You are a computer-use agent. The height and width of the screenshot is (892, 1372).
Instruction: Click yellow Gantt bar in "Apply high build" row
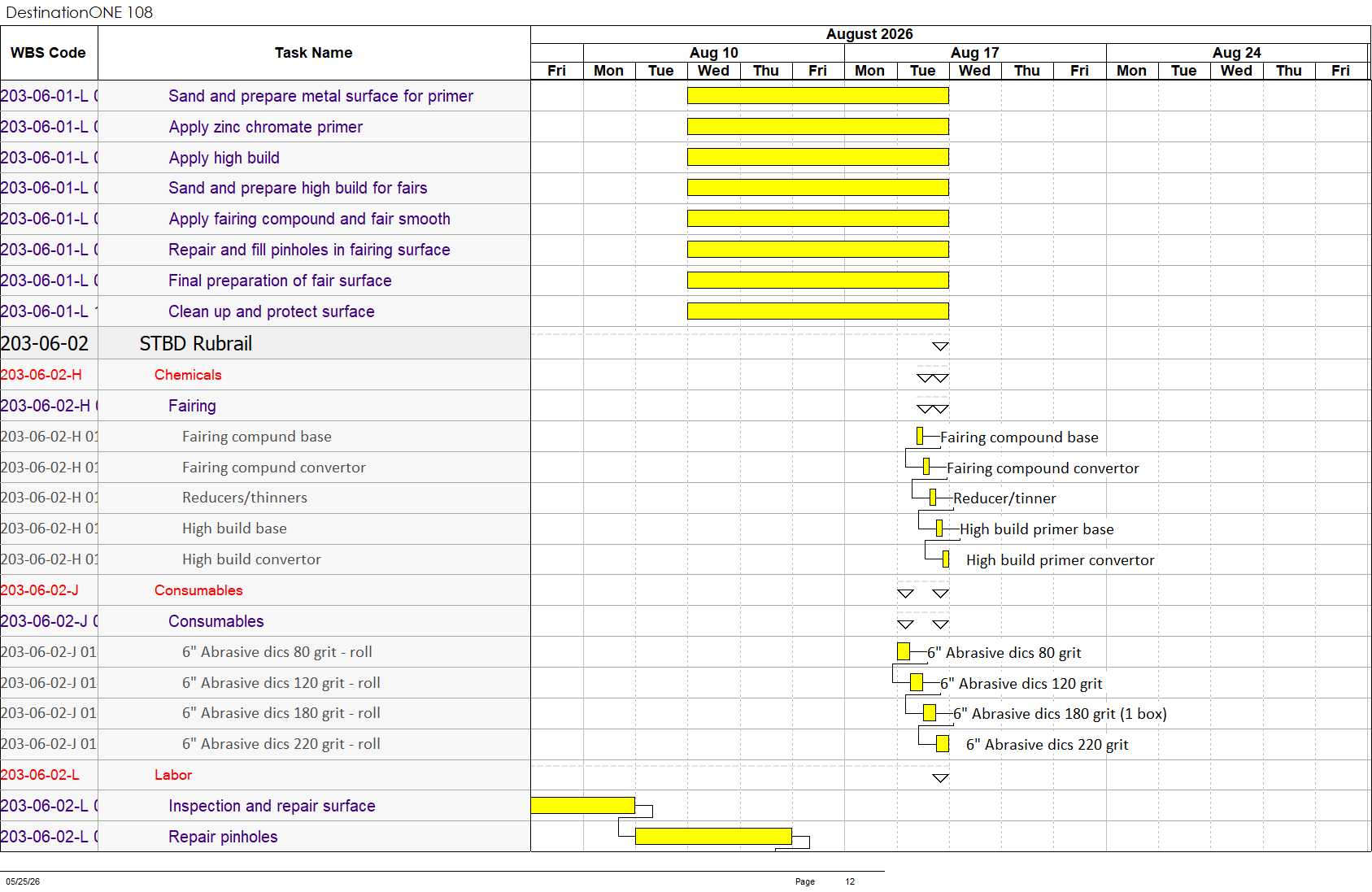818,158
